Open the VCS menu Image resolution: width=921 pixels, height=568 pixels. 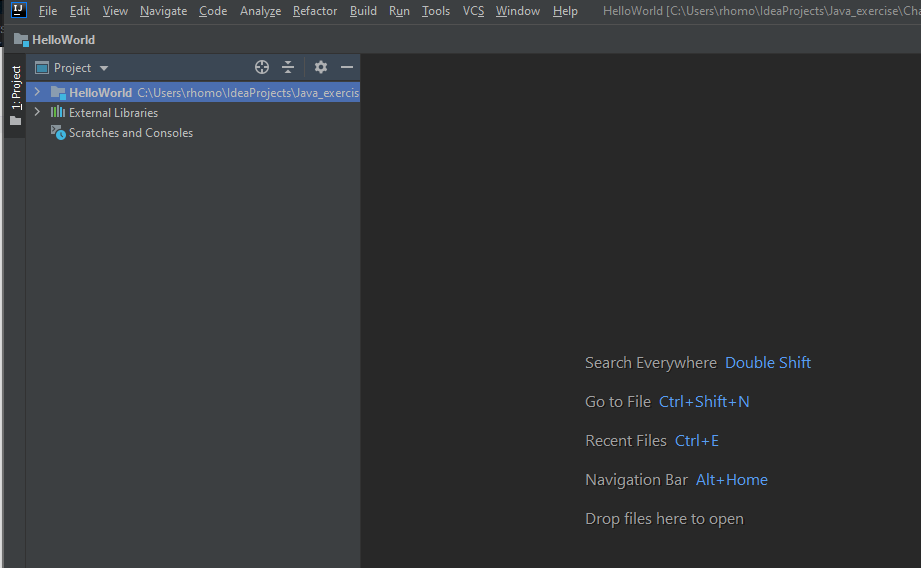(x=473, y=11)
